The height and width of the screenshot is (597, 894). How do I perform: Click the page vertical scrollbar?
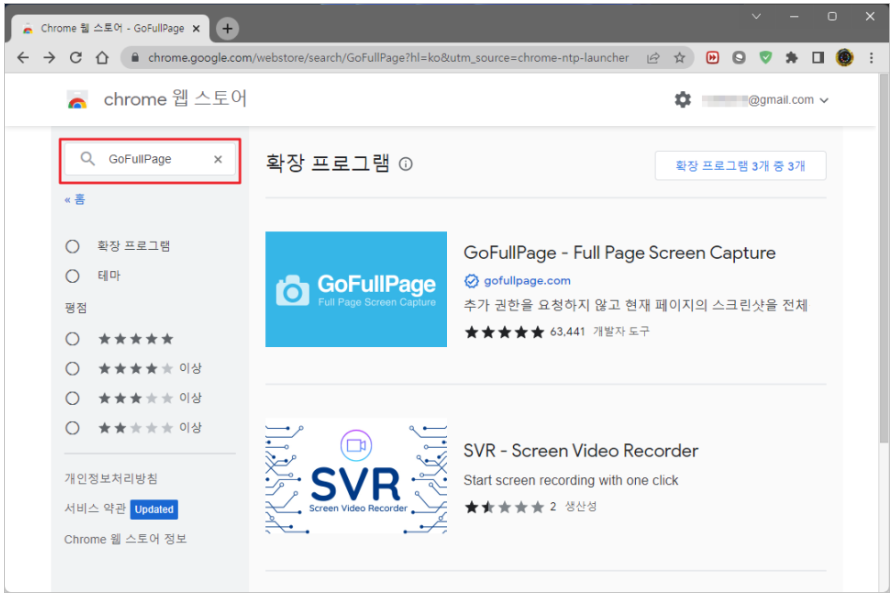[x=884, y=257]
